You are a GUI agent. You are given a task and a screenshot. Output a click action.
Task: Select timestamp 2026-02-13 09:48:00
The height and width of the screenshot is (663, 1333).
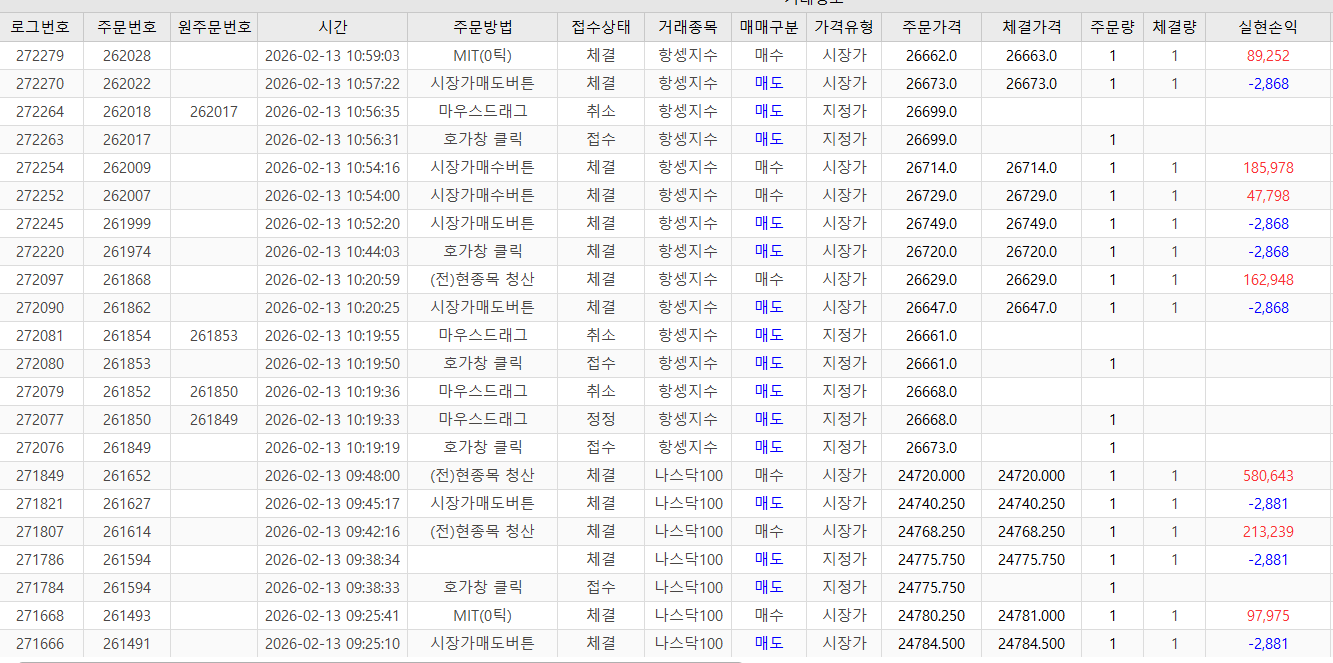tap(332, 476)
